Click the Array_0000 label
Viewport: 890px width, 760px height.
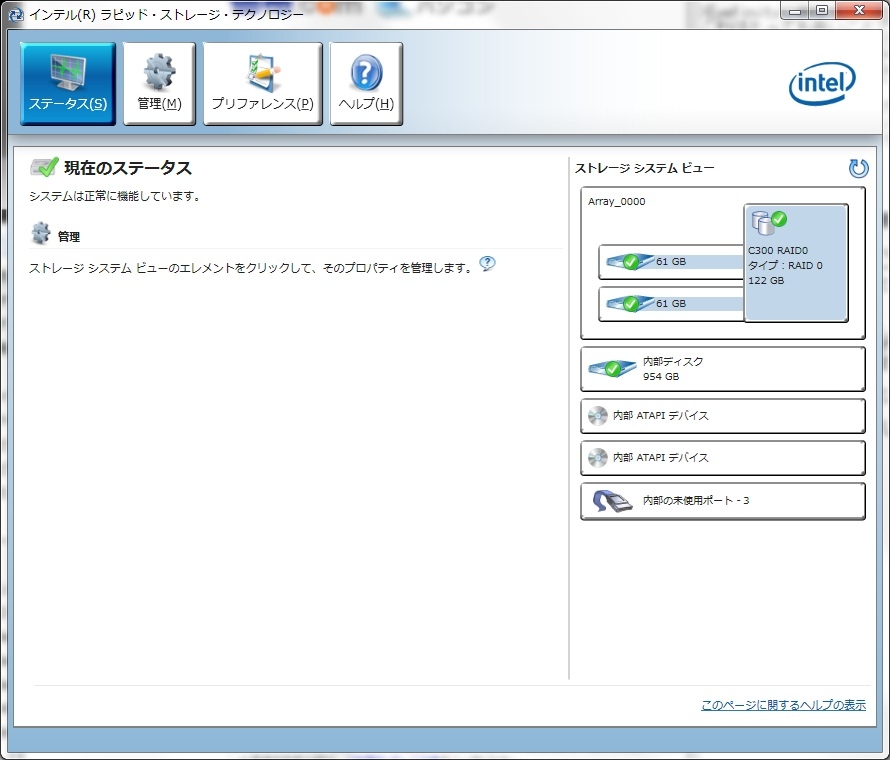pyautogui.click(x=616, y=201)
